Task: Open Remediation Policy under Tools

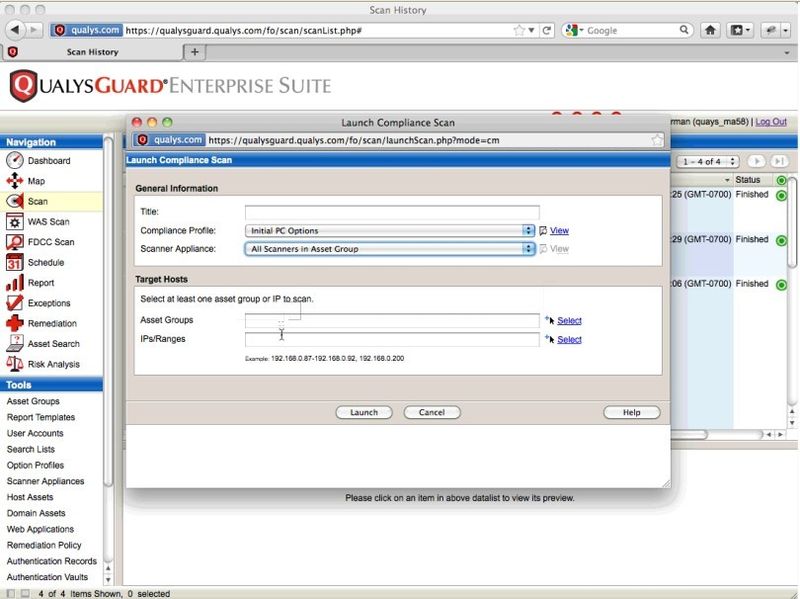Action: tap(44, 545)
